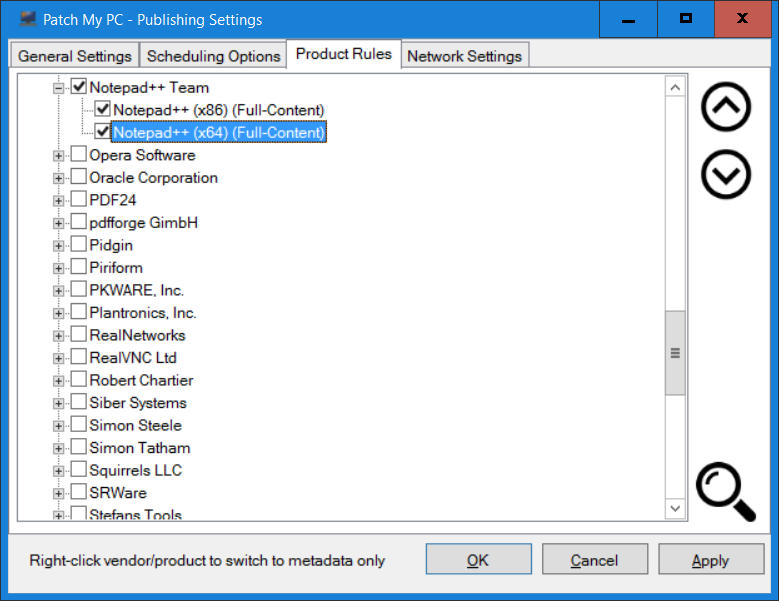The height and width of the screenshot is (601, 779).
Task: Expand the Squirrels LLC node
Action: tap(59, 471)
